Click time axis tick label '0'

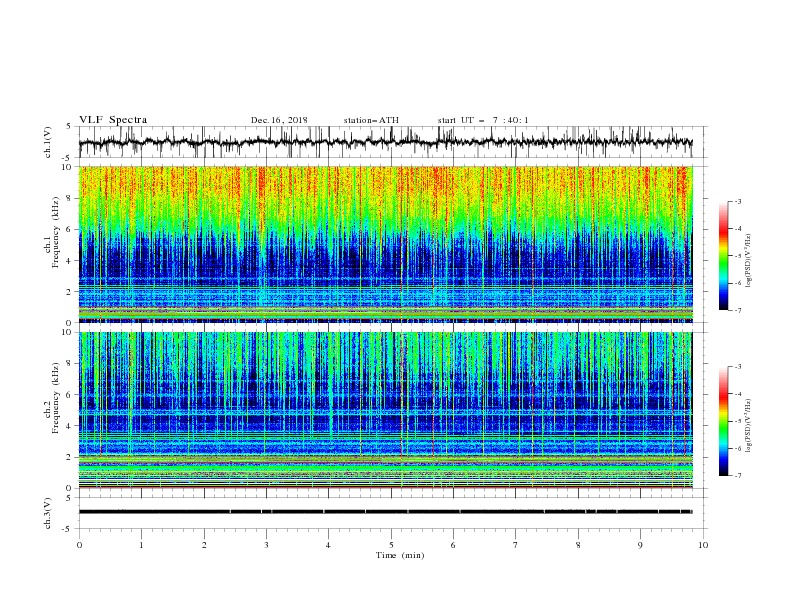coord(79,545)
